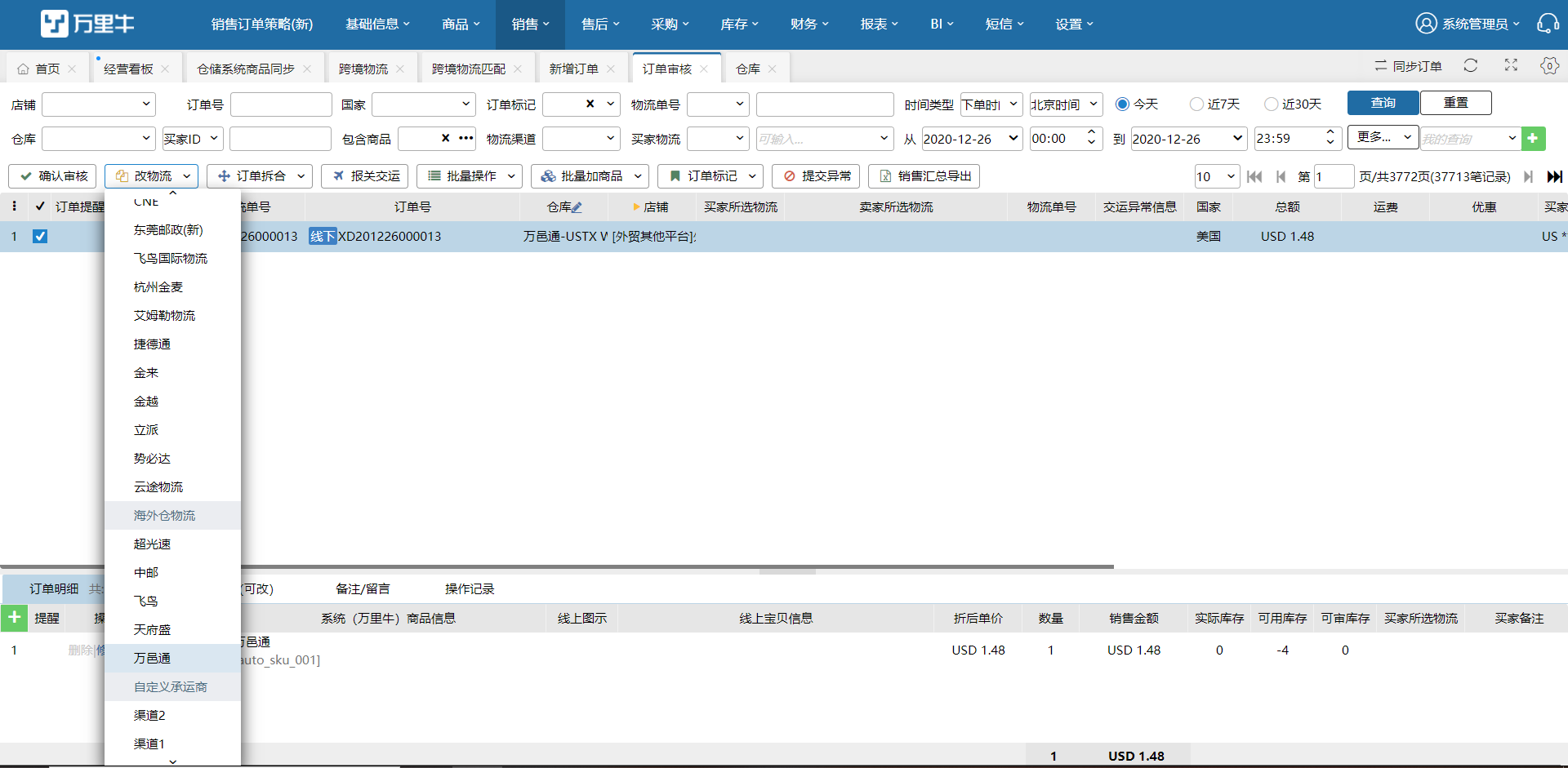This screenshot has width=1568, height=768.
Task: Clear 订单标记 filter X icon
Action: click(x=590, y=104)
